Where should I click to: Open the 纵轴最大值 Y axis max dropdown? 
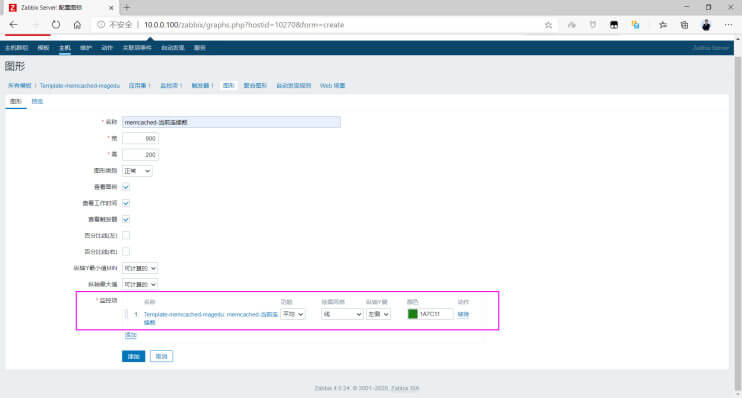(140, 284)
